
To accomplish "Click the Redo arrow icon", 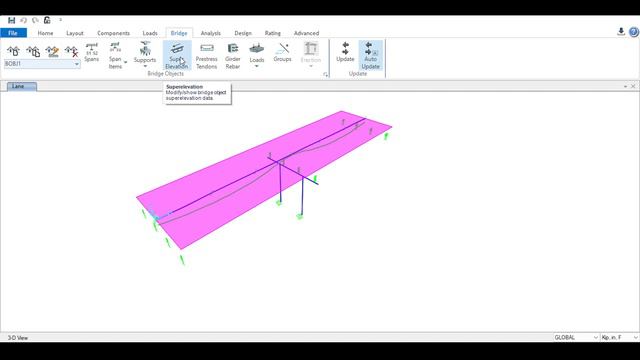I will coord(36,20).
